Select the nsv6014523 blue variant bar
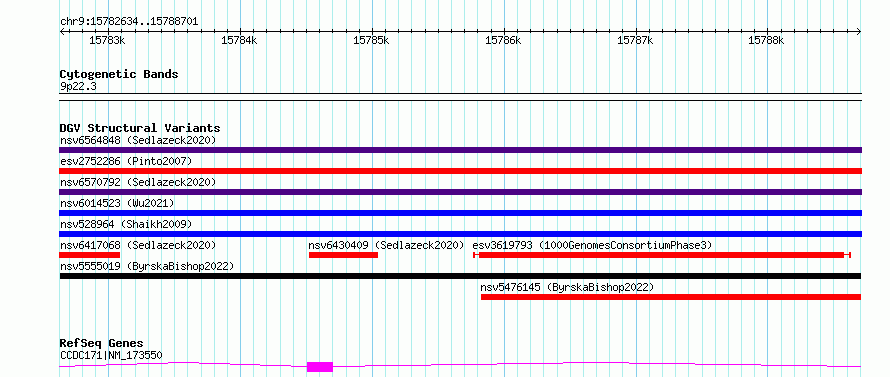 tap(460, 213)
